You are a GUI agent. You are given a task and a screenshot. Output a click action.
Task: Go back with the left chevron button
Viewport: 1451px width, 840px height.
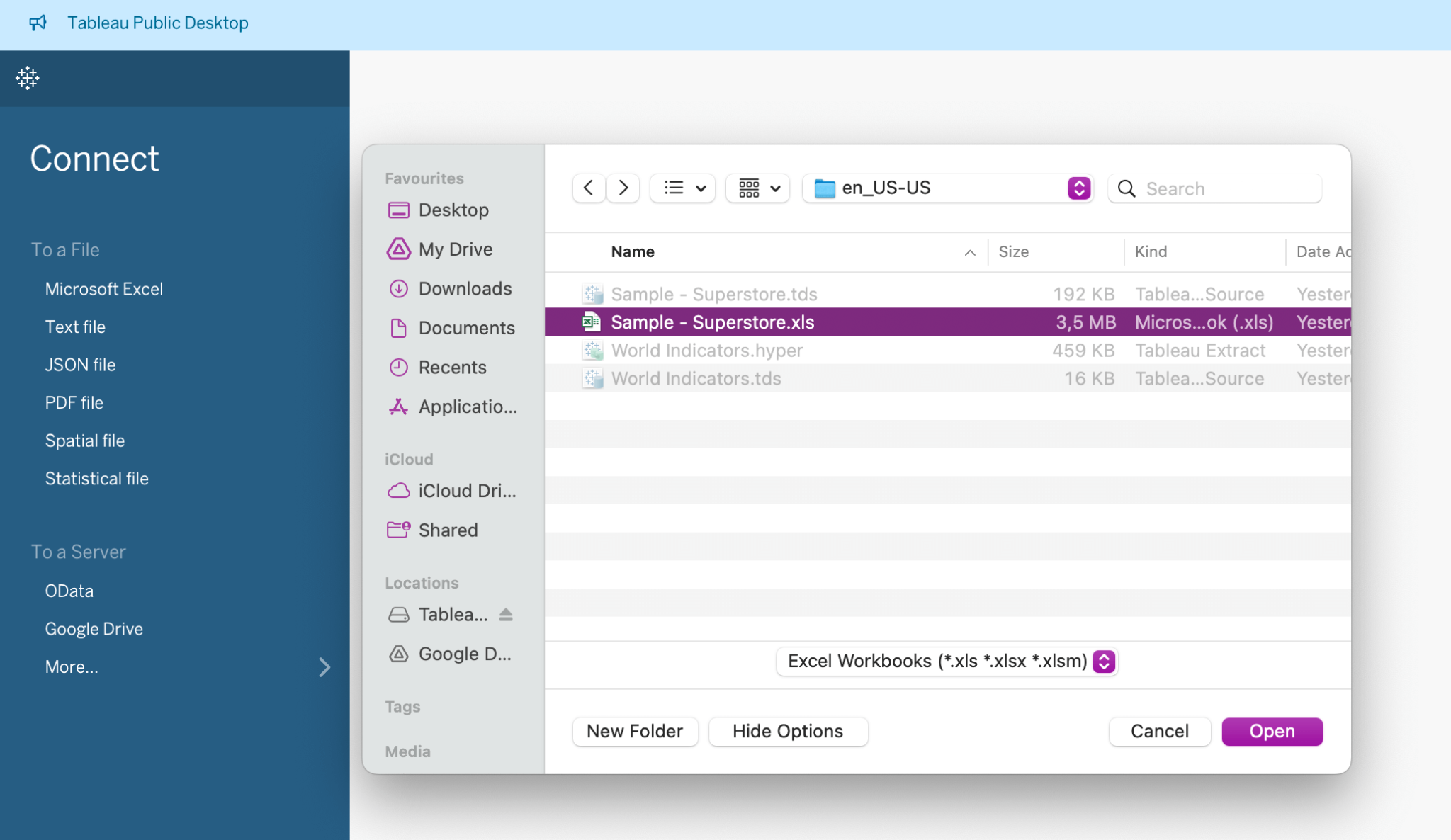pos(588,188)
